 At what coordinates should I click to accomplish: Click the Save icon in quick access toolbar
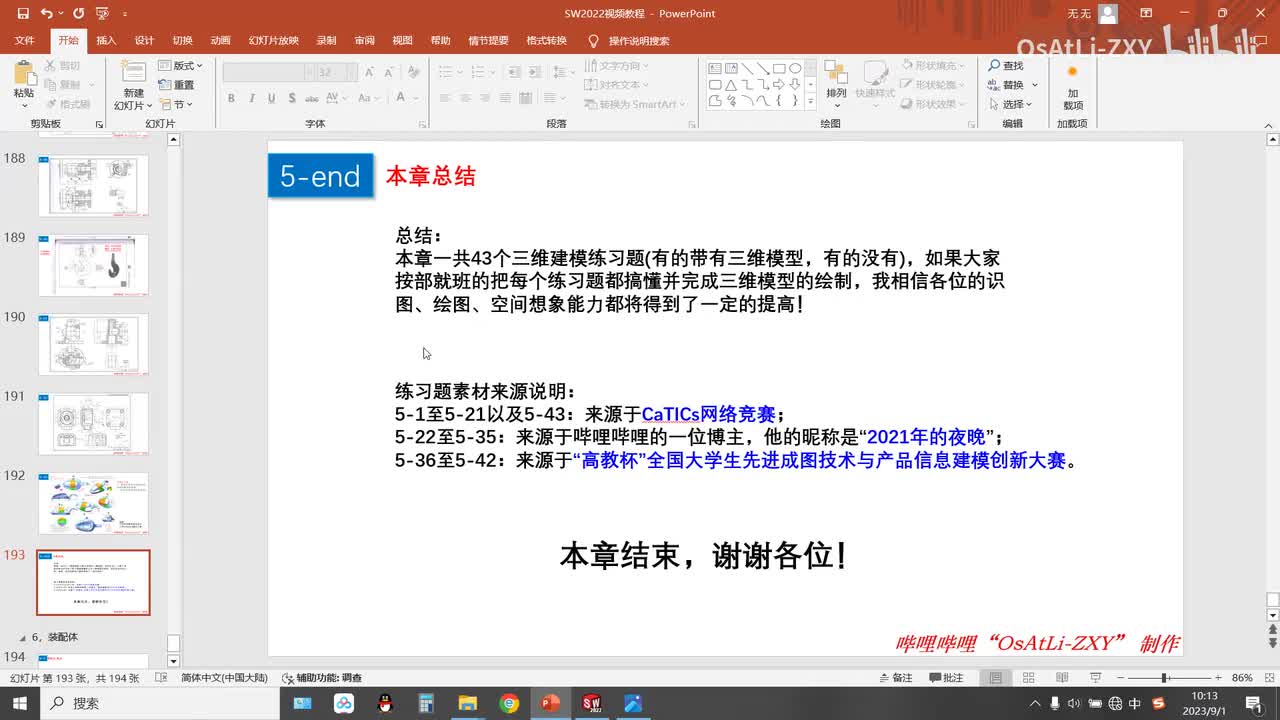coord(23,14)
